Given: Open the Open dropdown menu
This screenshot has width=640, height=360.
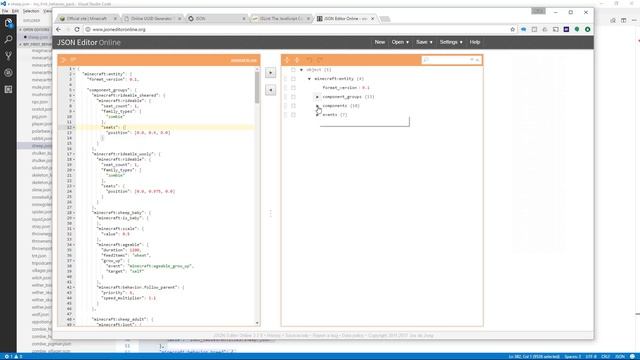Looking at the screenshot, I should (400, 42).
